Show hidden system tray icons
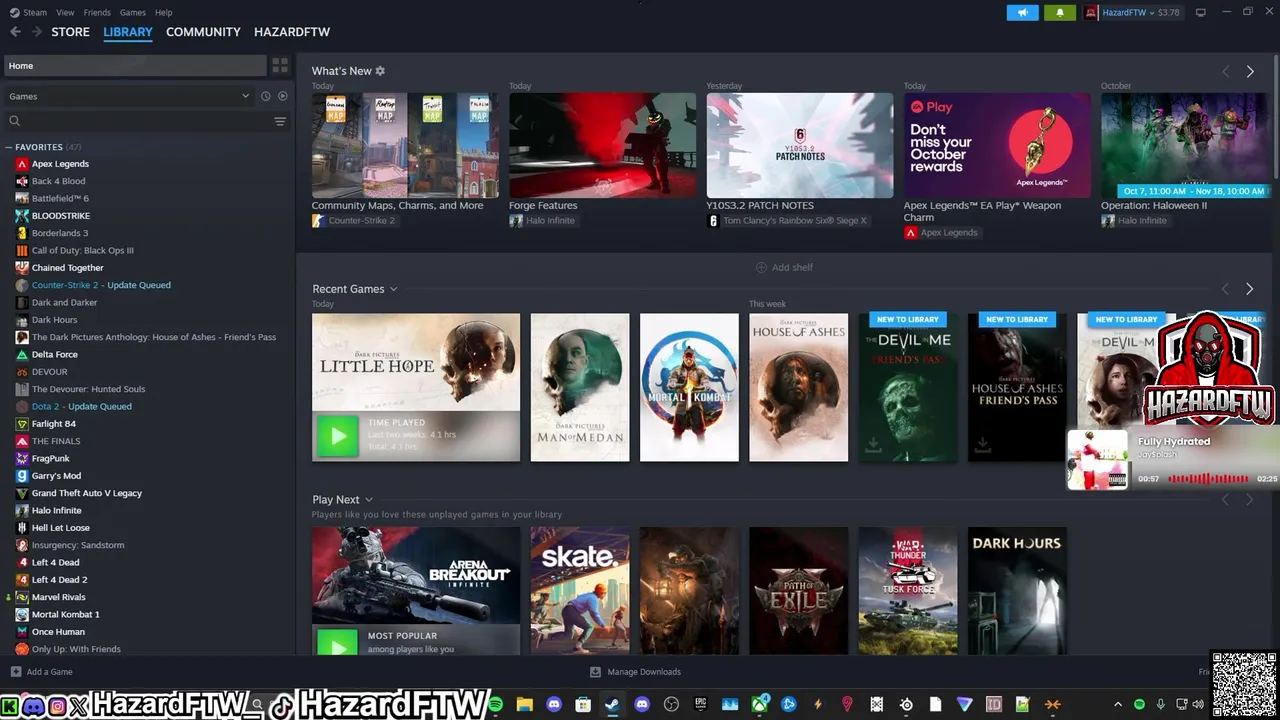The image size is (1280, 720). (x=1118, y=705)
